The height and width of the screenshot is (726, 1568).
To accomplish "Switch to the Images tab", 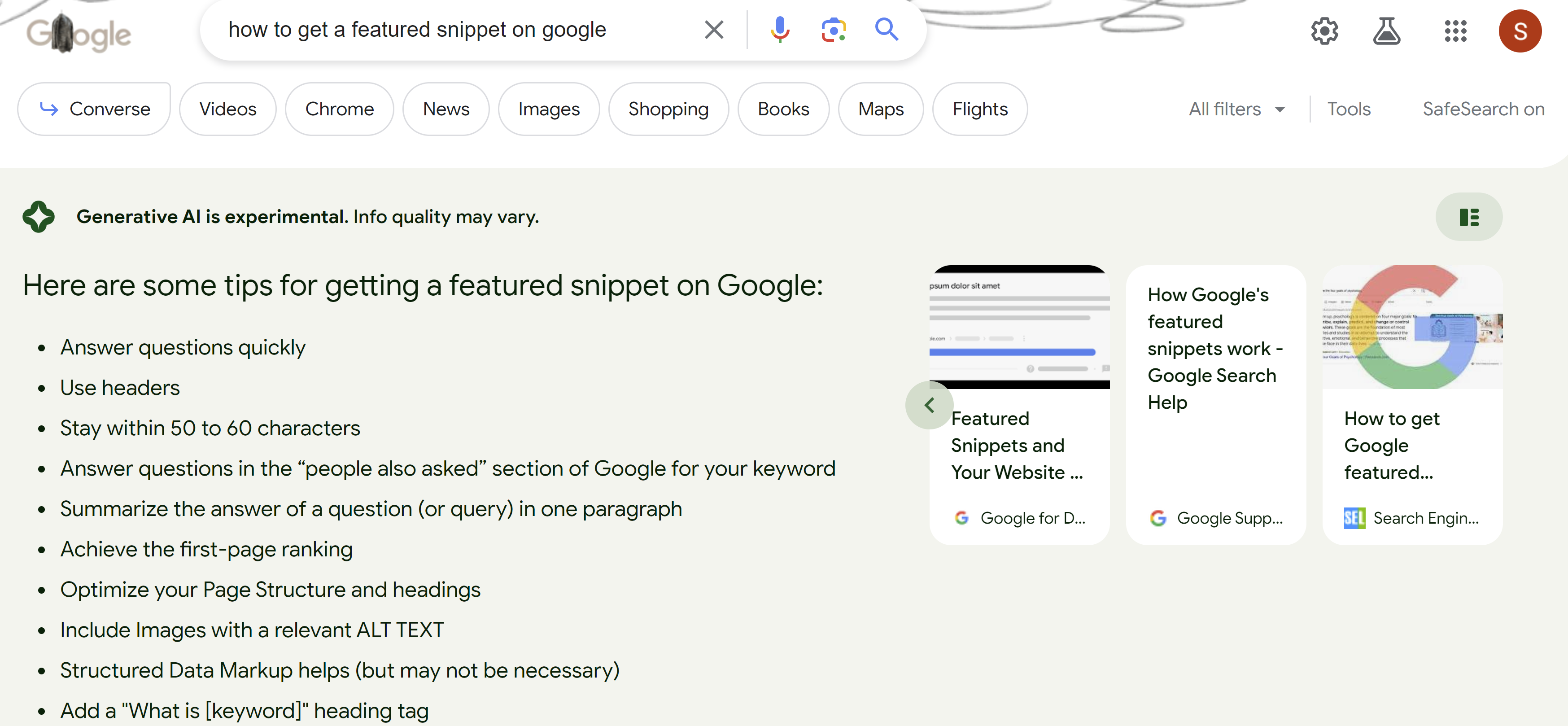I will (548, 109).
